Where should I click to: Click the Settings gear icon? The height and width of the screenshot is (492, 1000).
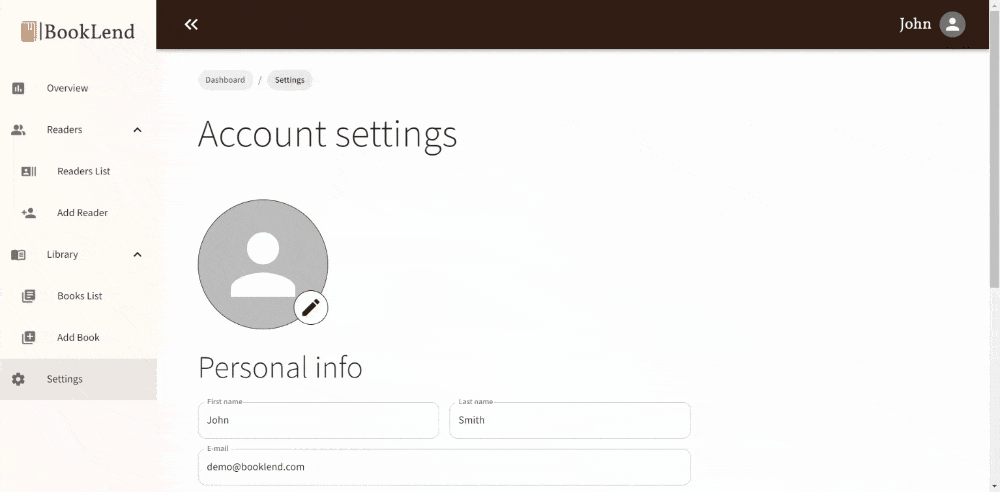18,379
